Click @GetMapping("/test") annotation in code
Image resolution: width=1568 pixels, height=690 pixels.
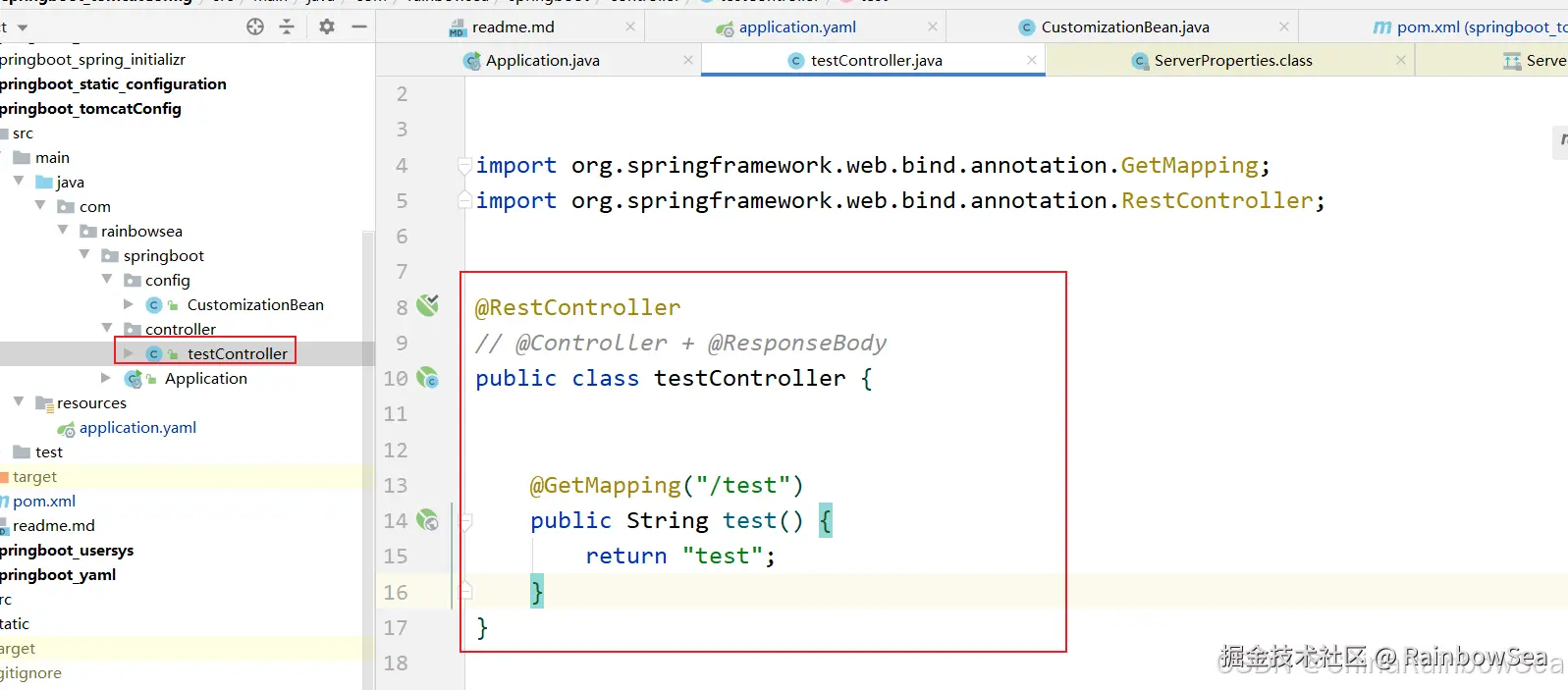point(667,485)
